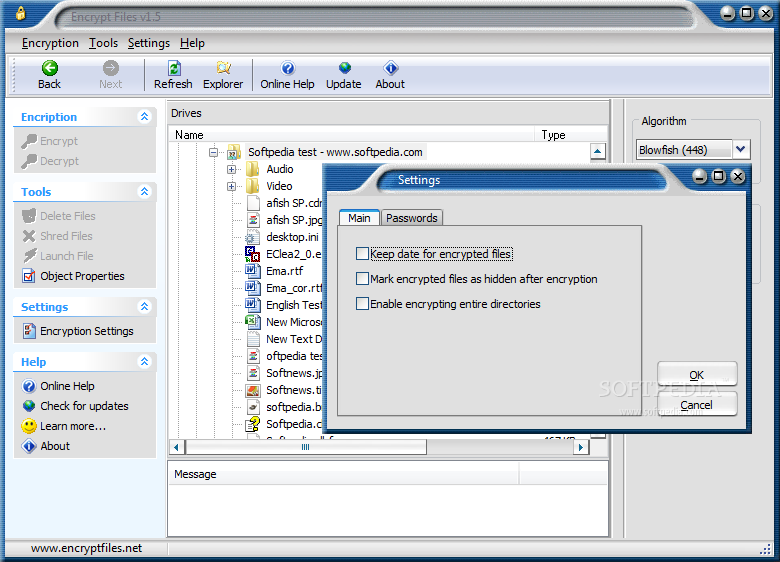Select the Main tab in Settings
780x562 pixels.
[x=359, y=218]
